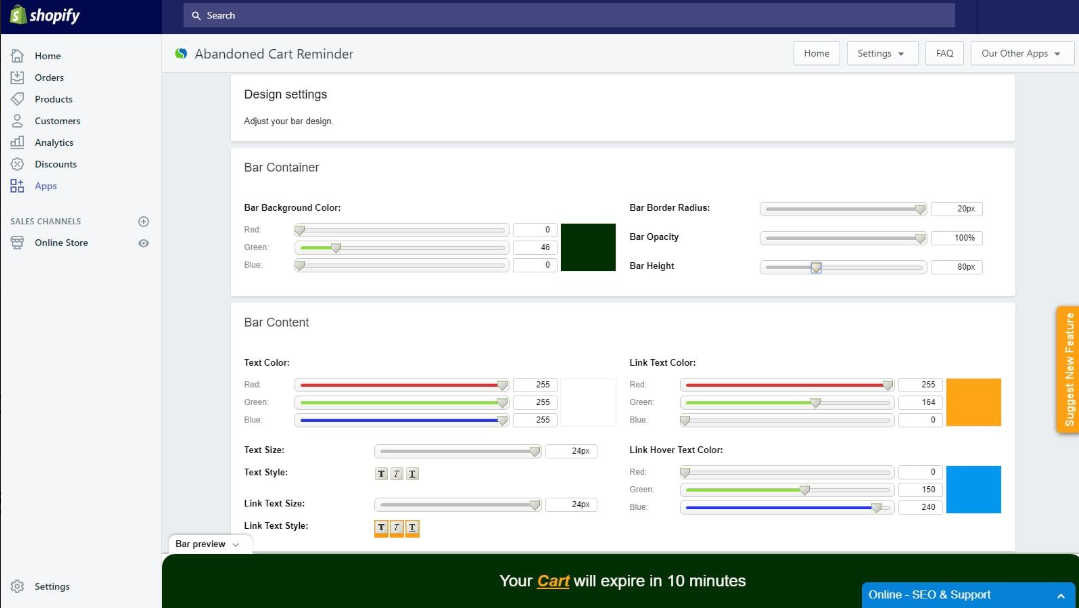Open Customers in the sidebar
Viewport: 1079px width, 608px height.
[x=57, y=121]
